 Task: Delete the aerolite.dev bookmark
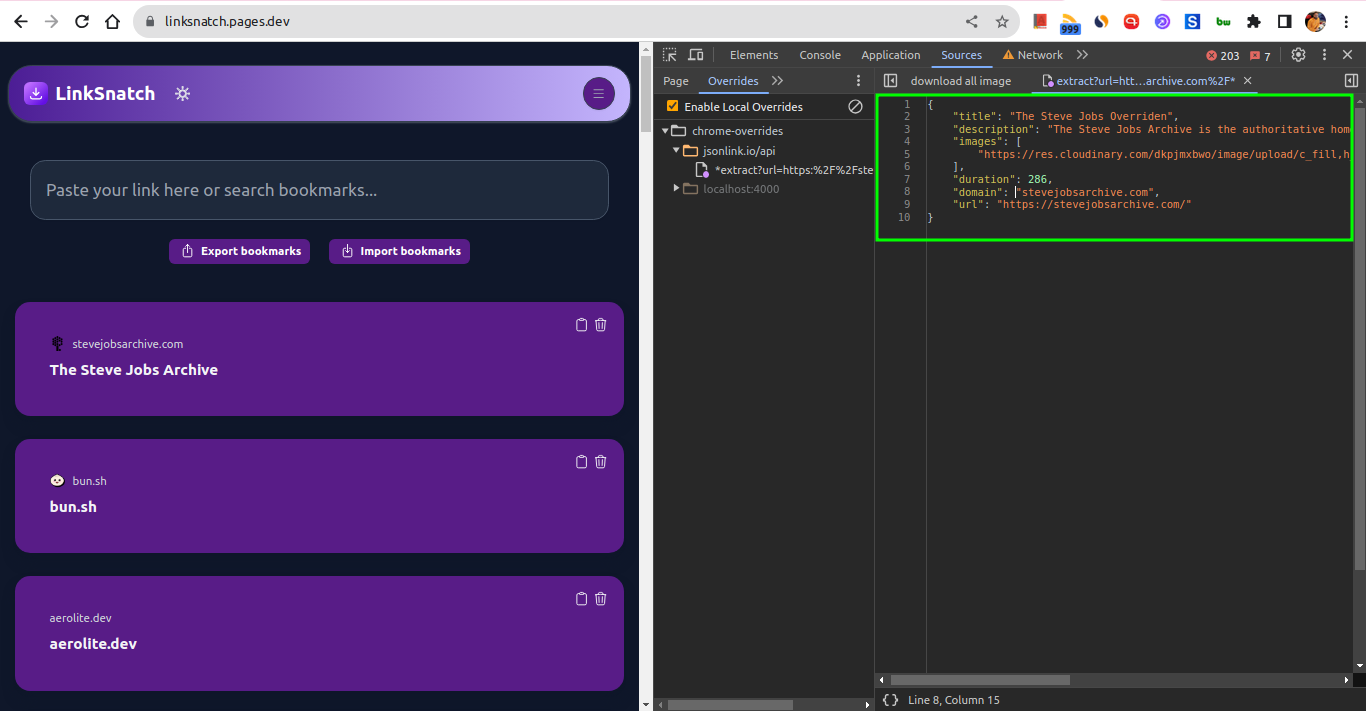click(x=601, y=598)
